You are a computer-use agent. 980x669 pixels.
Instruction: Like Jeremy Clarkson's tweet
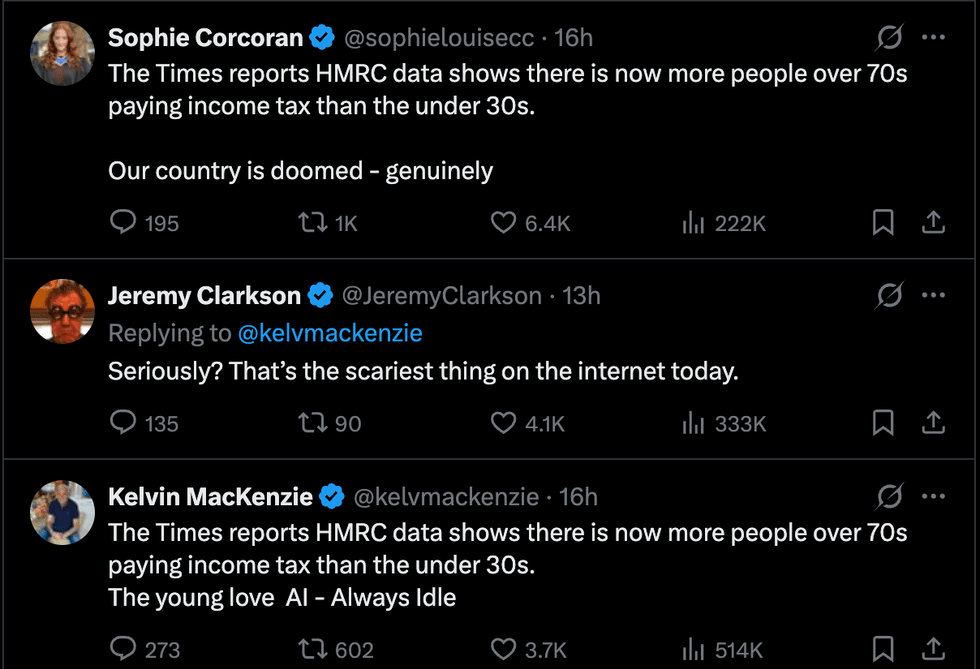tap(503, 423)
